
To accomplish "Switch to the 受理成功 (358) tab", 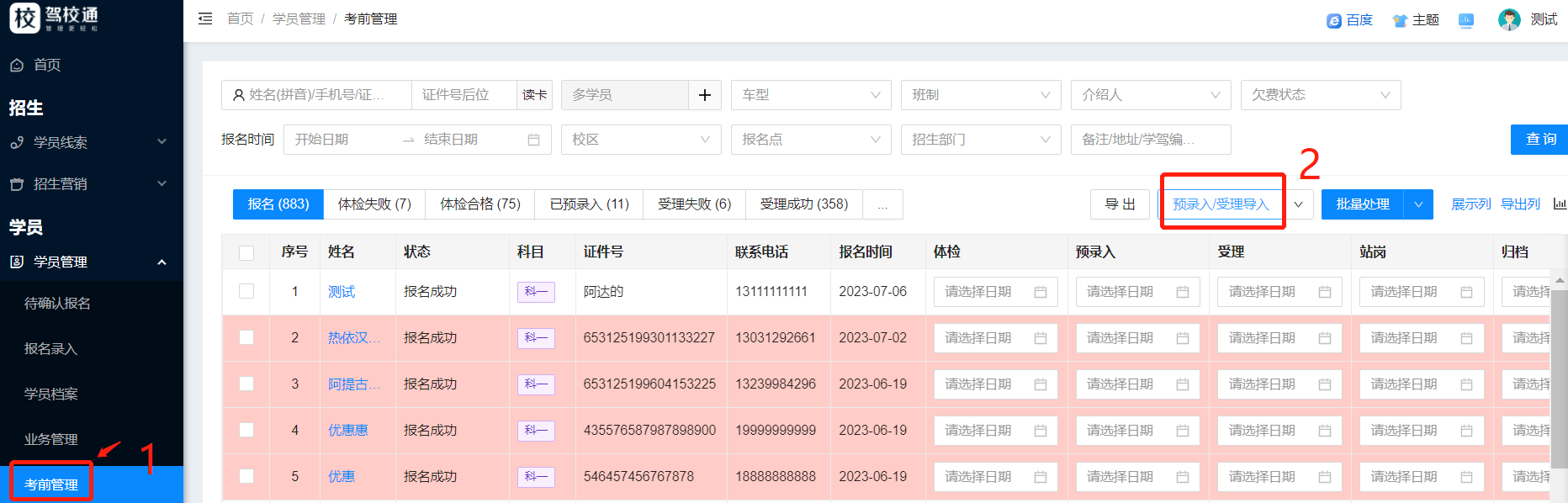I will coord(804,204).
